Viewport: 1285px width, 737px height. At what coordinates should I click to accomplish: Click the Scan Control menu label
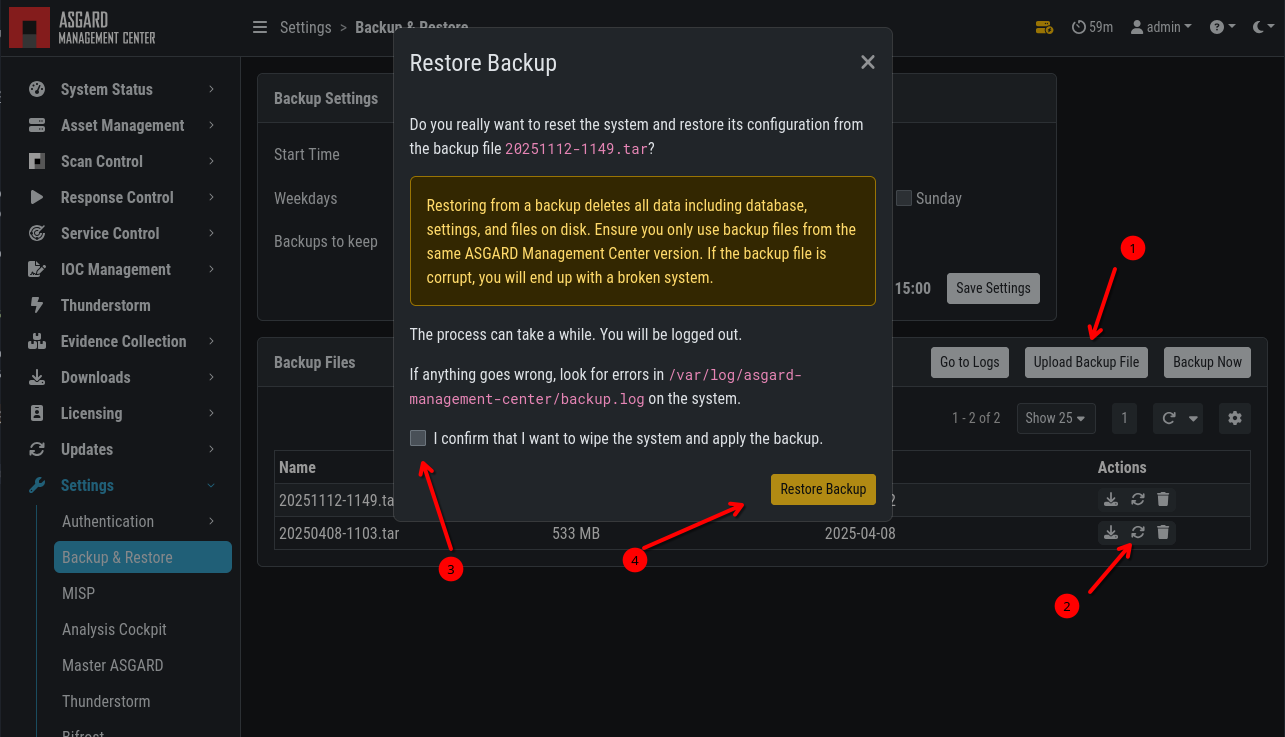tap(102, 161)
